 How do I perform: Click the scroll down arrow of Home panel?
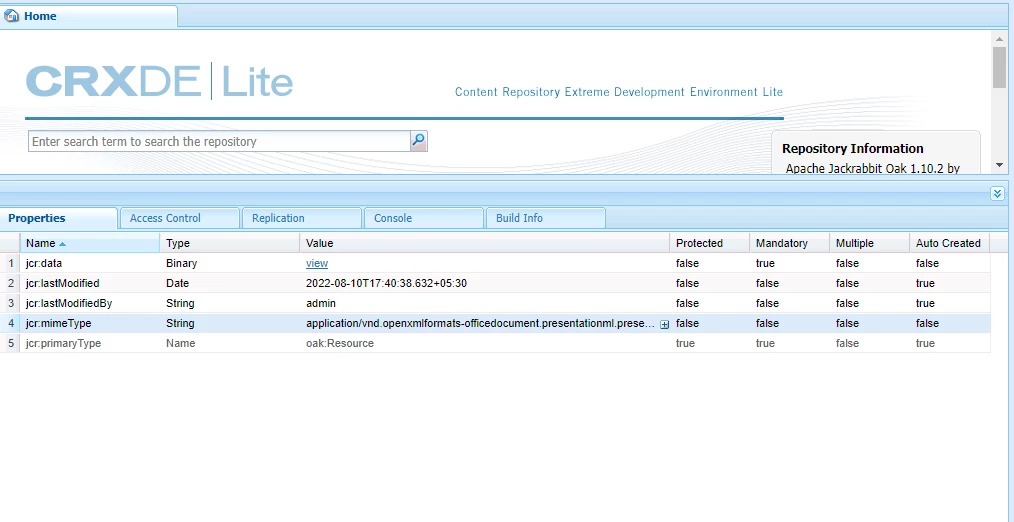coord(999,166)
